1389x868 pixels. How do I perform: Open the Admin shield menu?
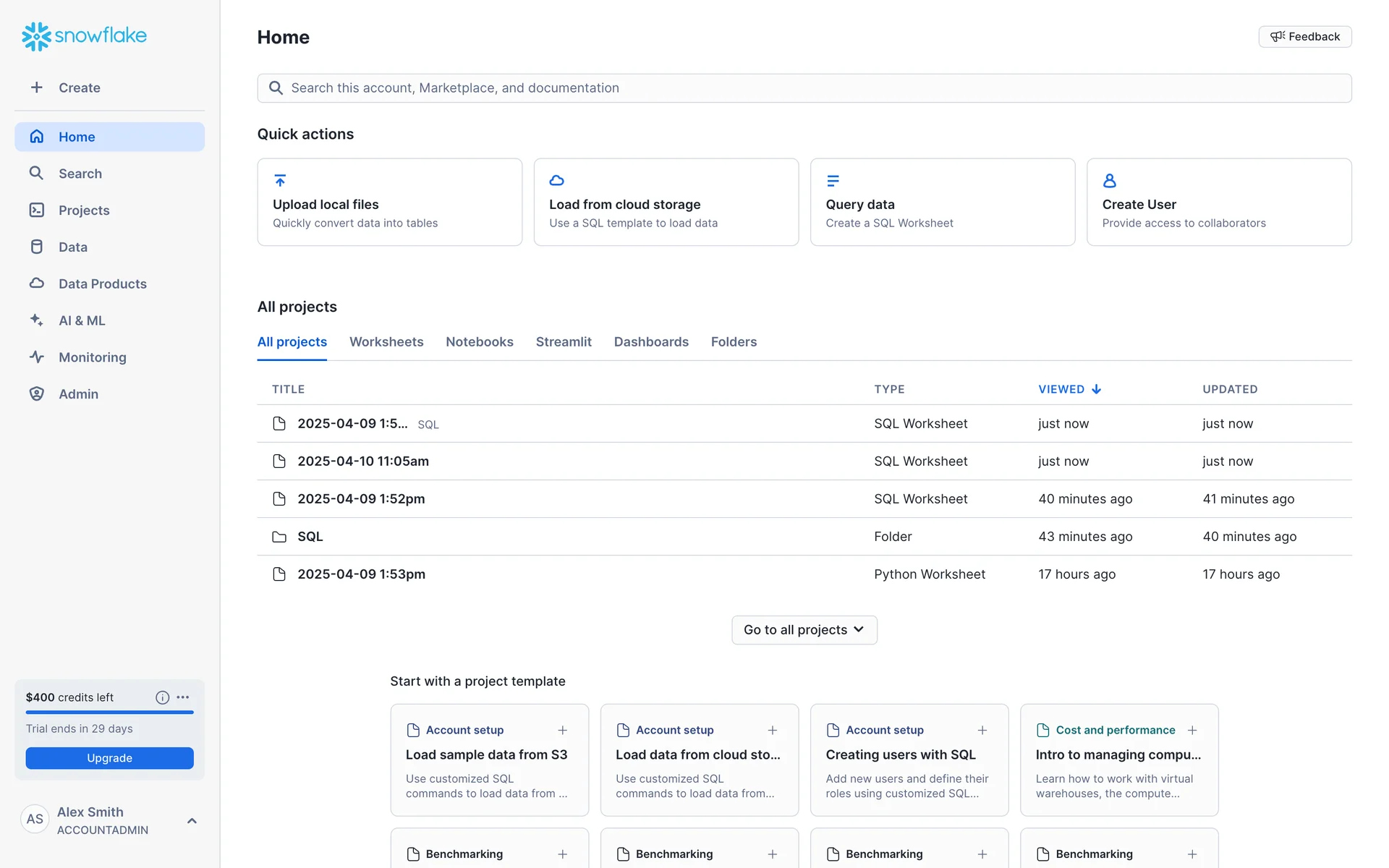coord(78,394)
